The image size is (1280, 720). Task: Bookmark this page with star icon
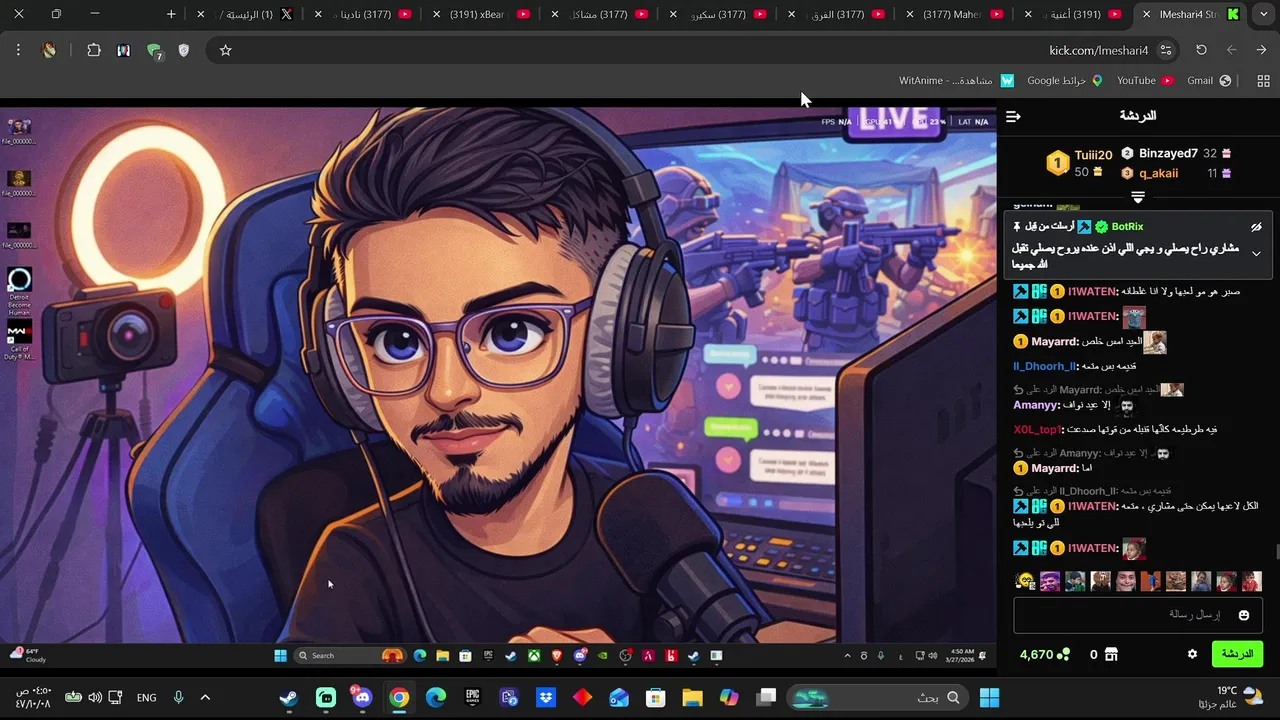coord(225,50)
